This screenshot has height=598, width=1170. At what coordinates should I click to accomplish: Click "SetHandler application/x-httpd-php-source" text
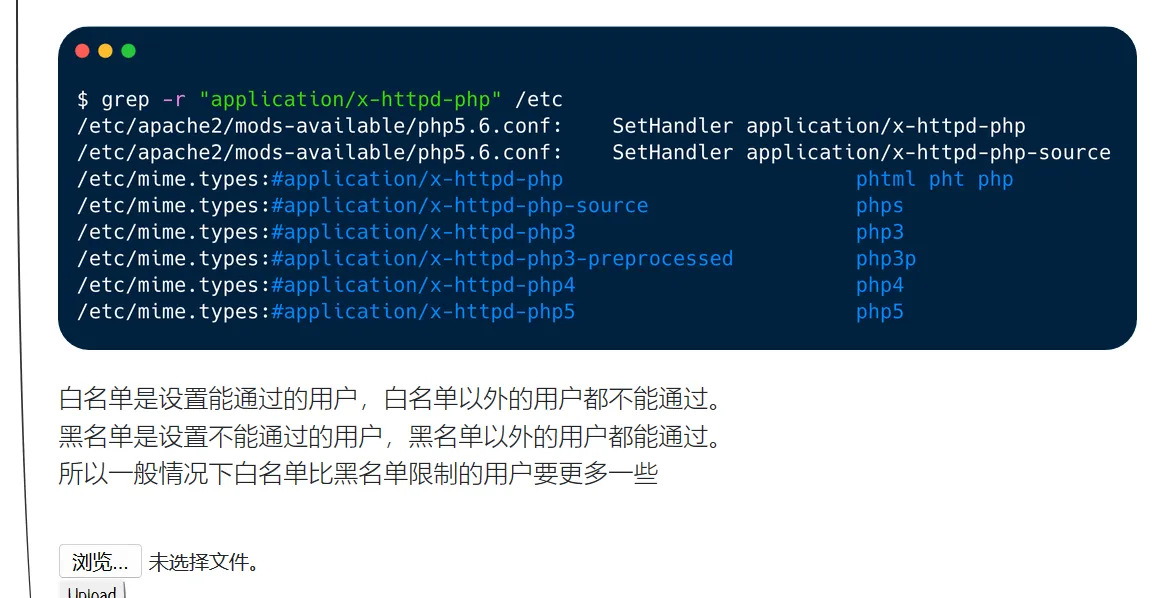861,153
